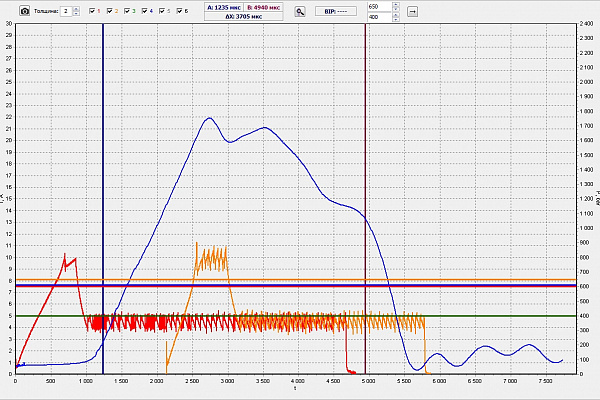The height and width of the screenshot is (400, 600).
Task: Increase line thickness with up arrow
Action: 76,9
